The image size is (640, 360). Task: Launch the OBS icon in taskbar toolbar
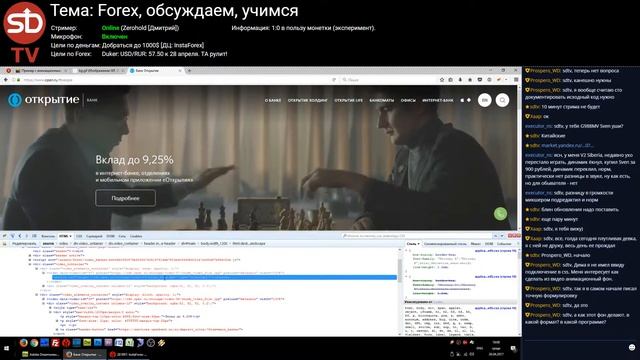tap(151, 343)
